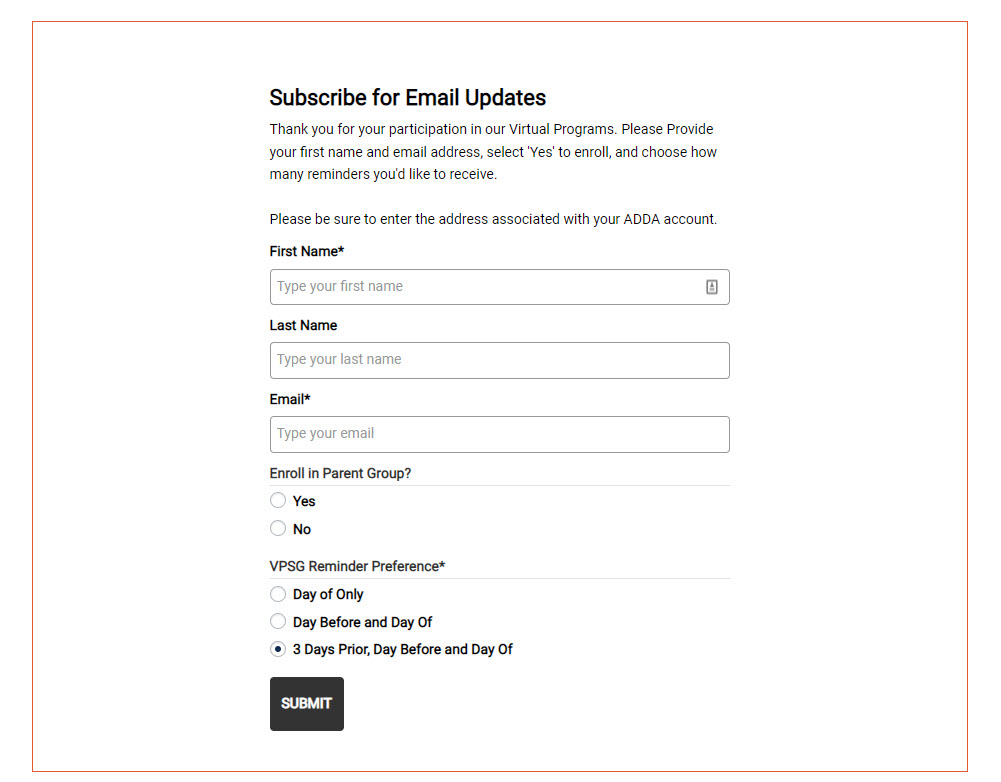Click the First Name* field label
Screen dimensions: 1001x782
(306, 252)
